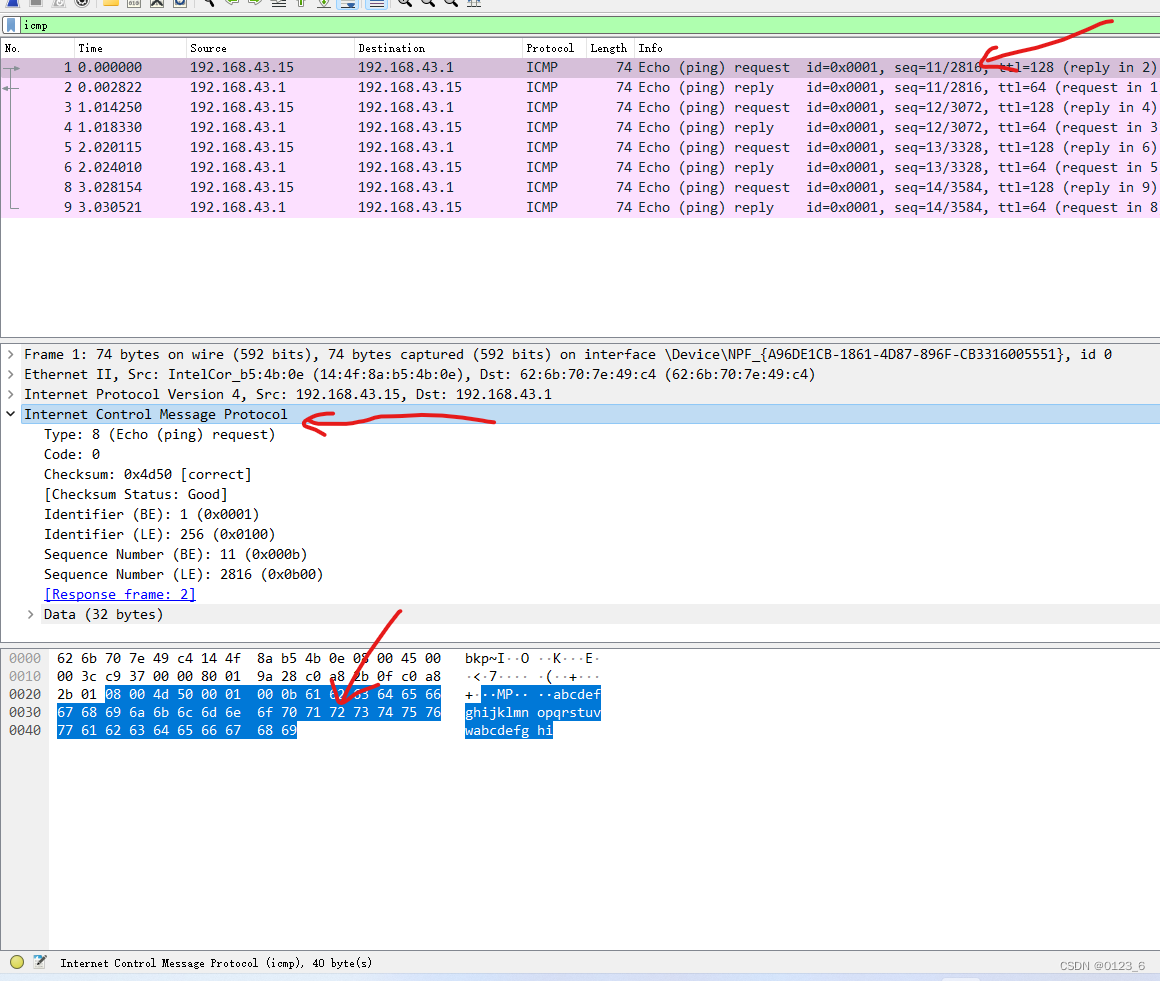
Task: Select the Frame 1 summary line
Action: pyautogui.click(x=567, y=354)
